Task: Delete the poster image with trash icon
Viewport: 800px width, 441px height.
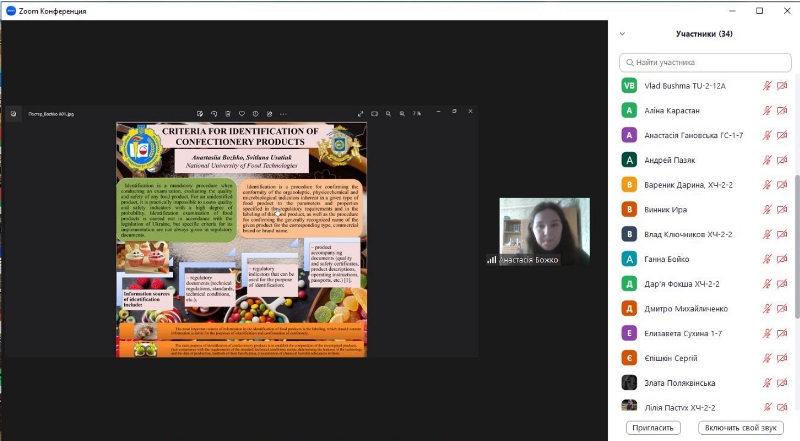Action: tap(228, 113)
